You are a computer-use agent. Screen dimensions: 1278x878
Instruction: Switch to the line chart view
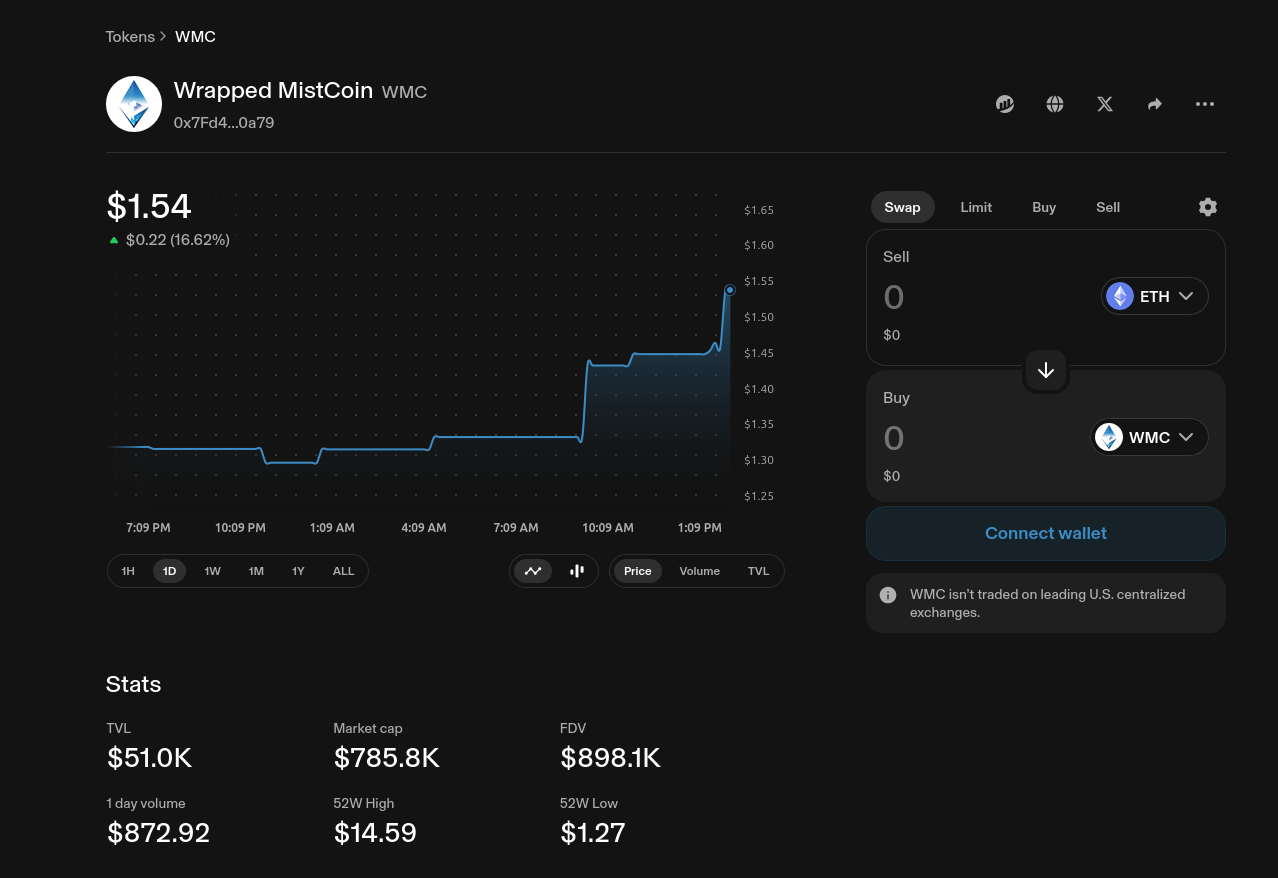pos(533,570)
